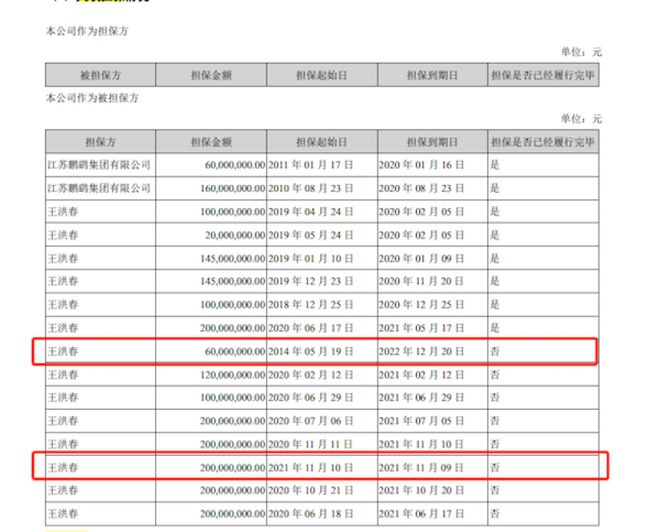
Task: Click start date 2020年06月29日
Action: [311, 397]
